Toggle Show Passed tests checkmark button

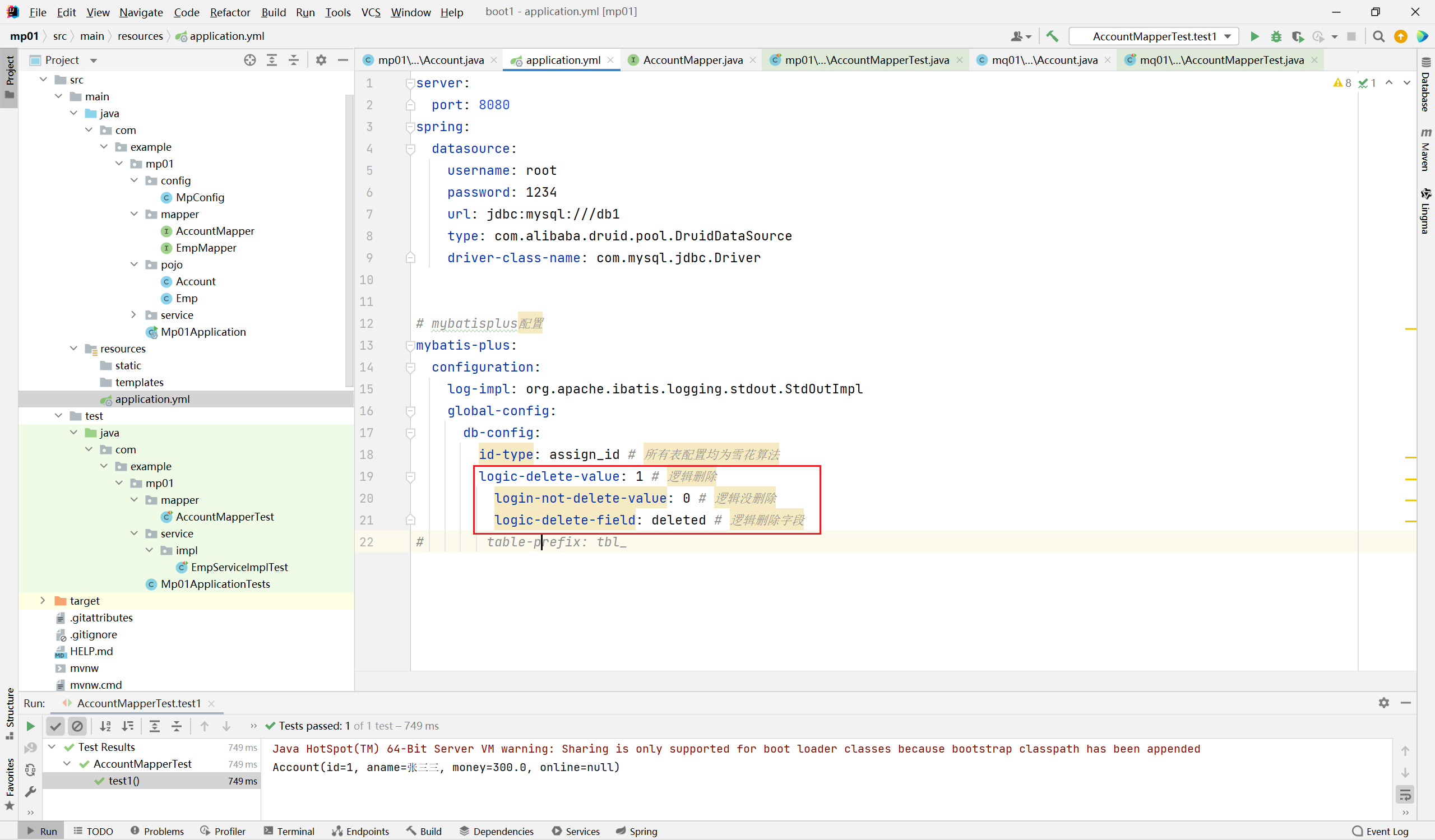click(55, 726)
